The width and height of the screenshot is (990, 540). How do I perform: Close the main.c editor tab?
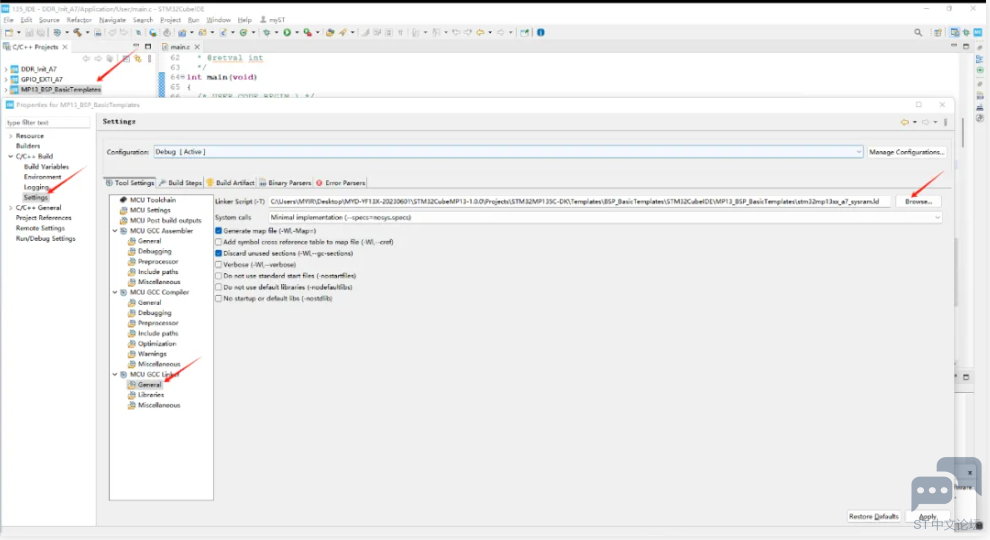tap(197, 47)
